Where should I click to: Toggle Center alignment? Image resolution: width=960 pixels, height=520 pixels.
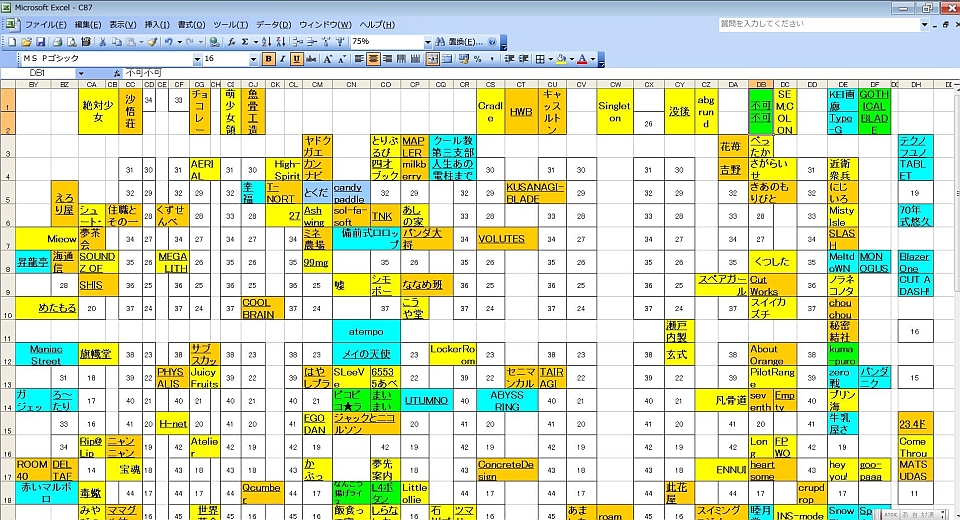(373, 59)
